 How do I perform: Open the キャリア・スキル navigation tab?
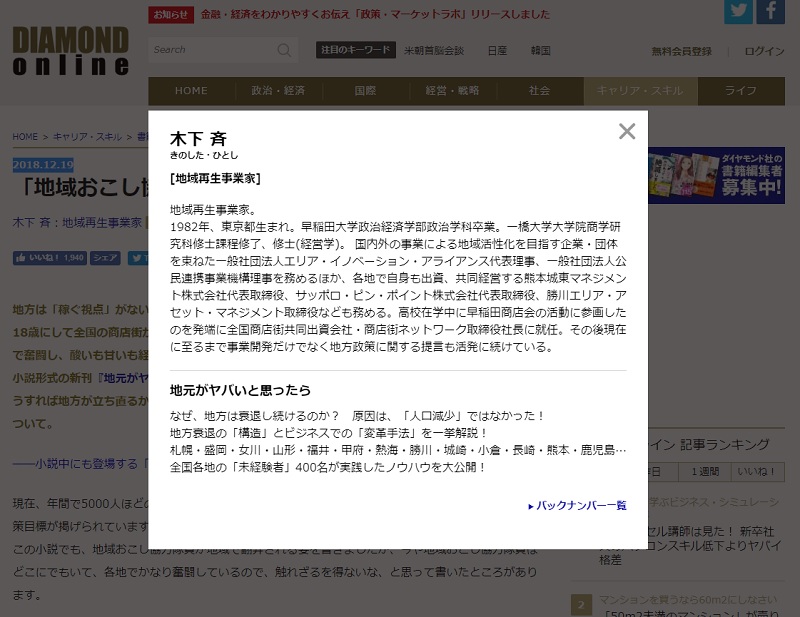(x=640, y=91)
